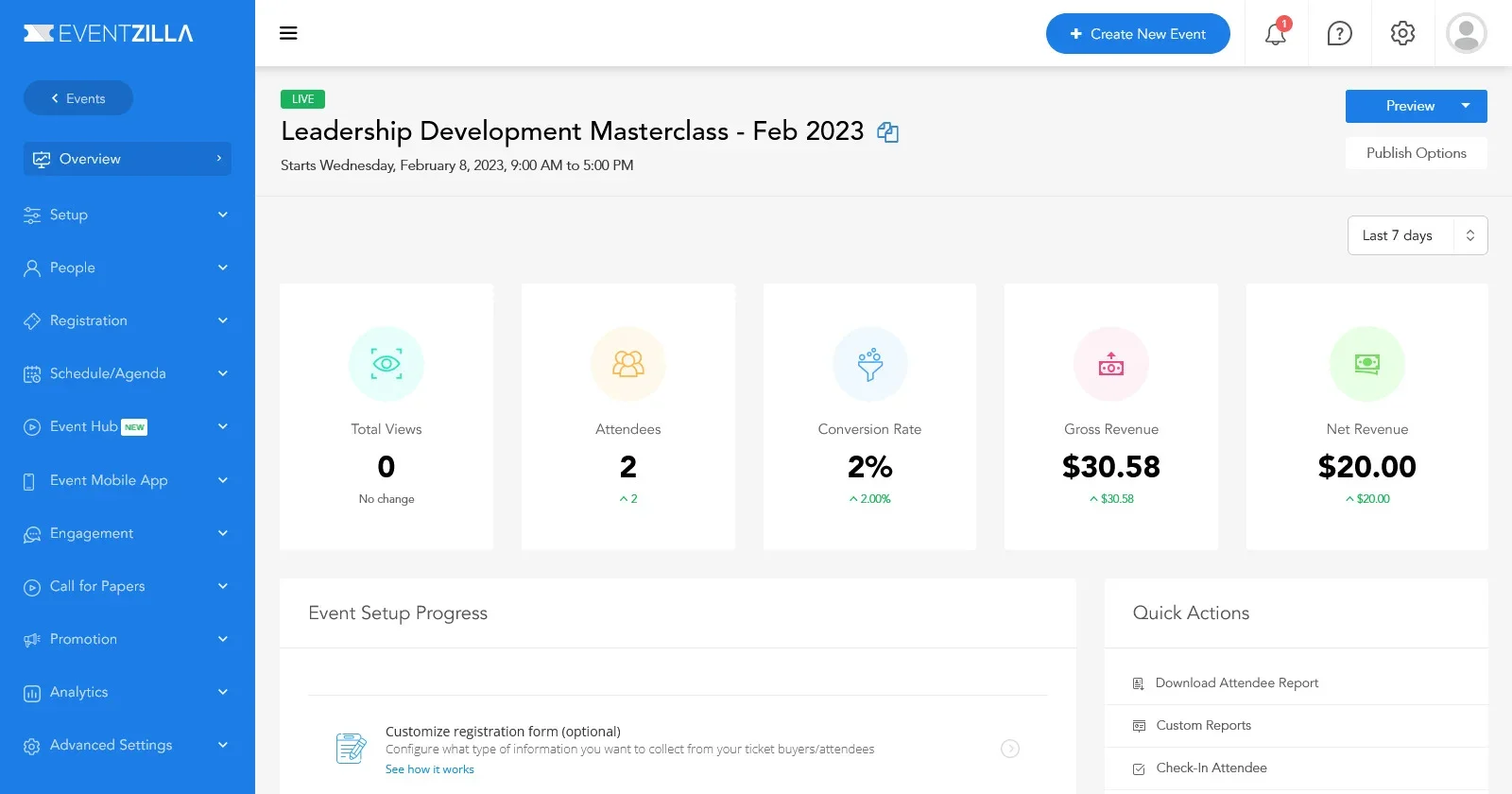This screenshot has width=1512, height=794.
Task: Follow the See how it works link
Action: click(x=430, y=769)
